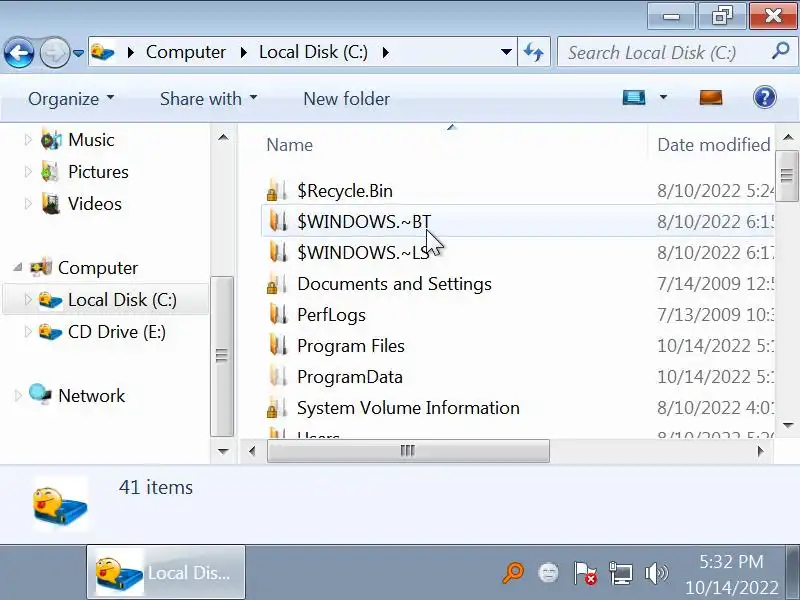Open the Share with menu

point(208,98)
